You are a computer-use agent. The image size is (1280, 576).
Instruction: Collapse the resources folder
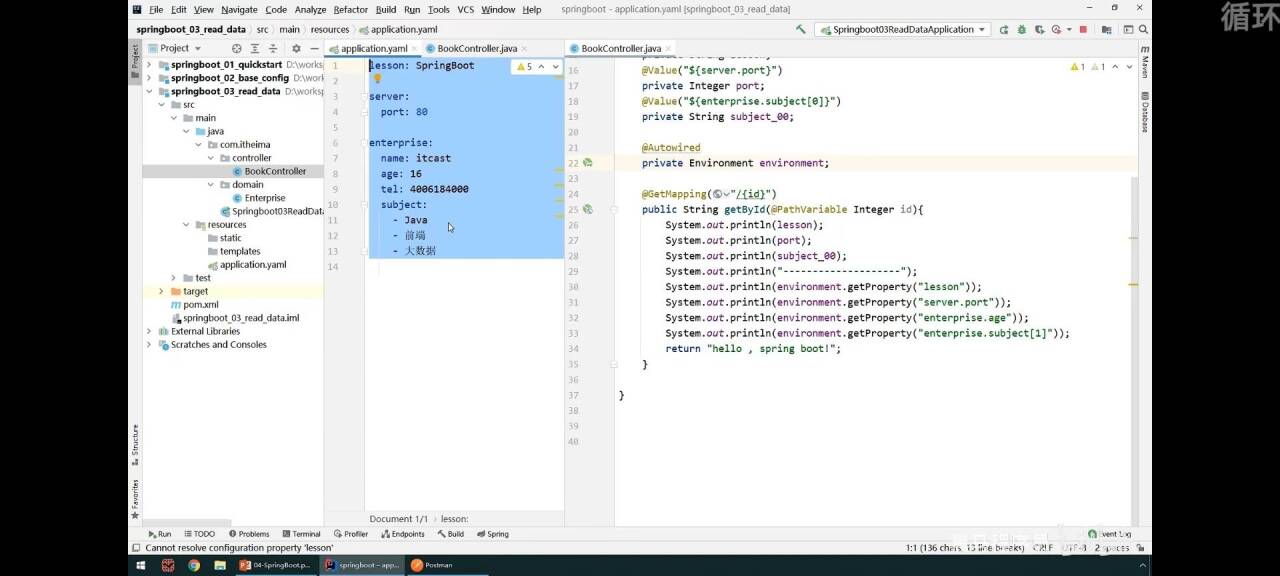point(186,225)
